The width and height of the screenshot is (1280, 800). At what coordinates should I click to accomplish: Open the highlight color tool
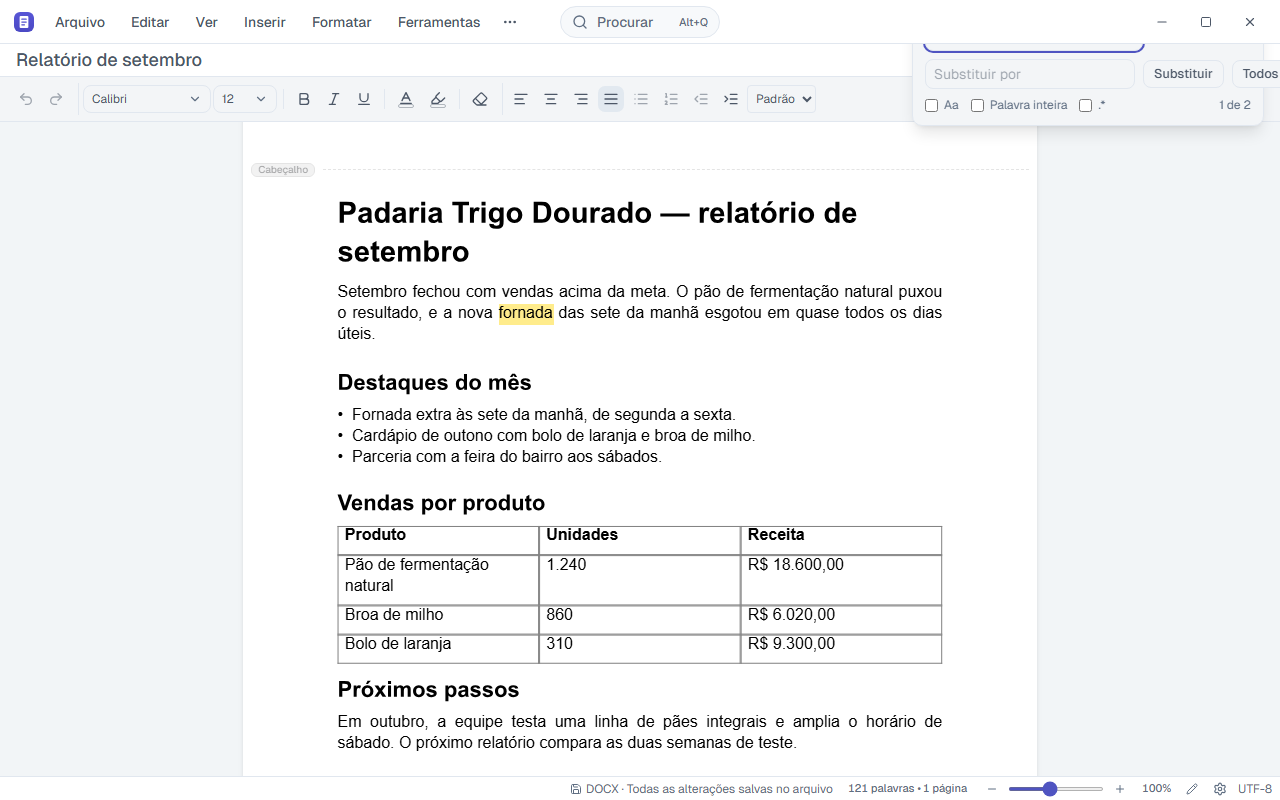[x=438, y=99]
